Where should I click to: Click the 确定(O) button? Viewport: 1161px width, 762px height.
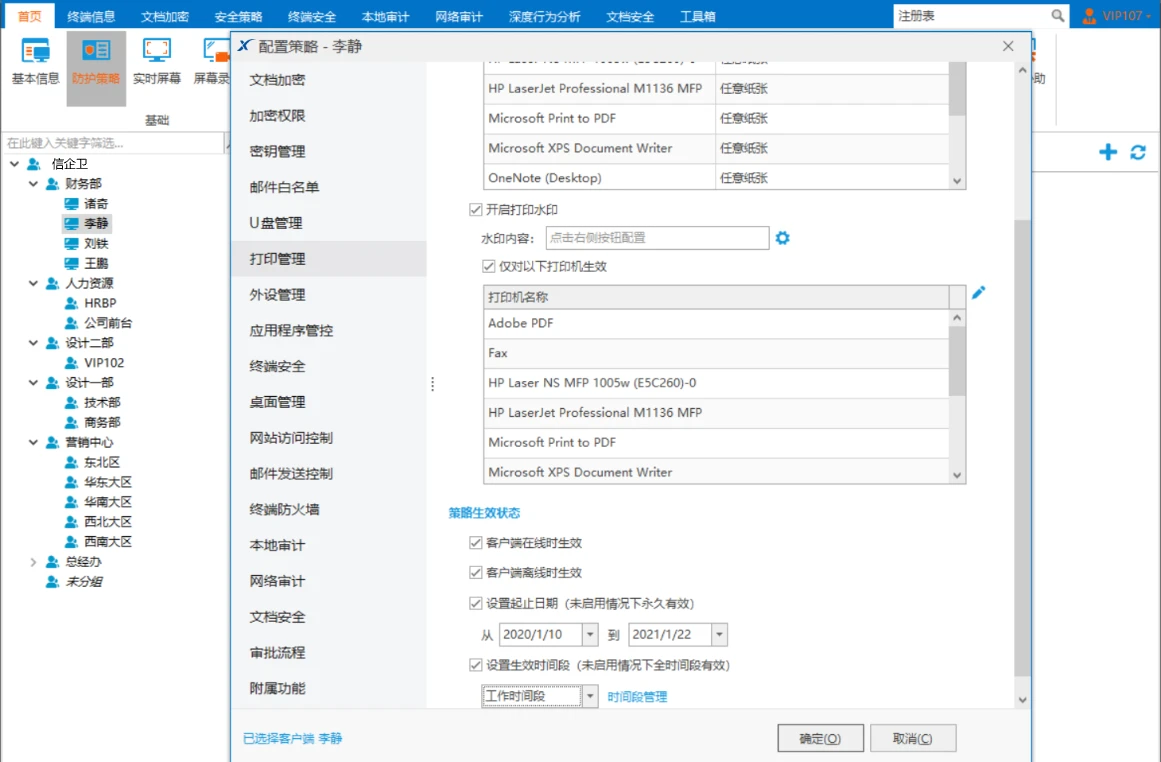(x=820, y=738)
